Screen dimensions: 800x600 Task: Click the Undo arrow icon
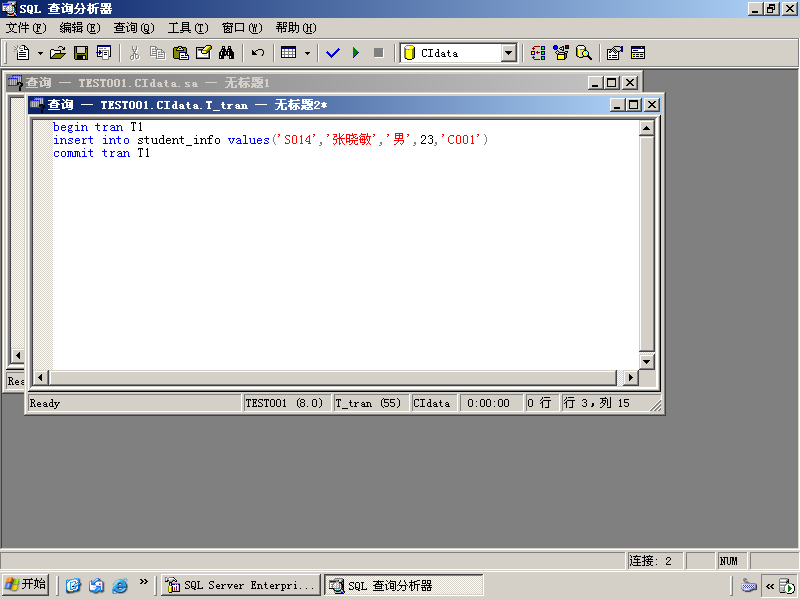[x=258, y=53]
